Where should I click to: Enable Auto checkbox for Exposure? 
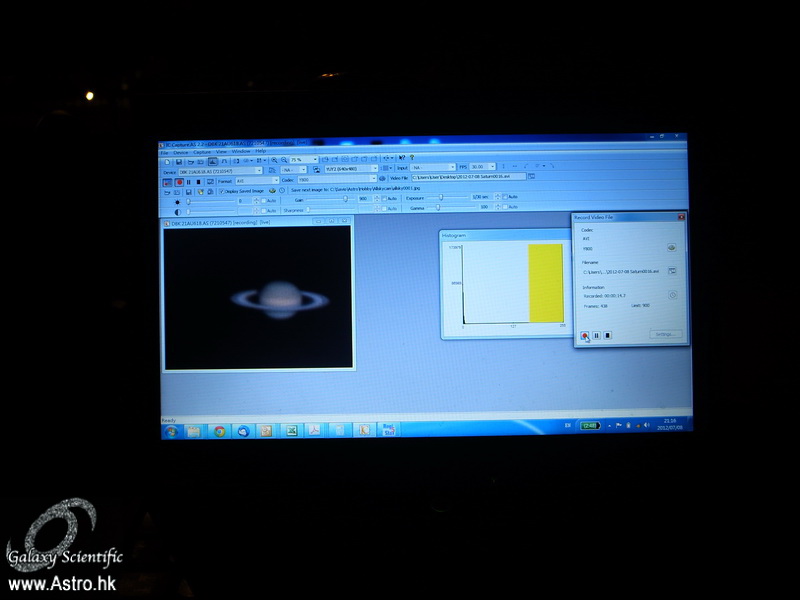[x=505, y=197]
